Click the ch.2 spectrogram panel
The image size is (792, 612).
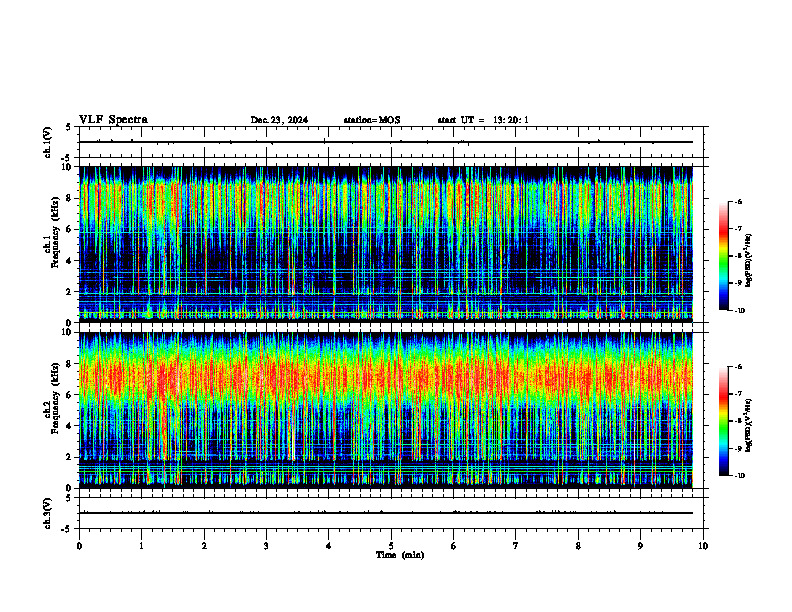point(386,410)
